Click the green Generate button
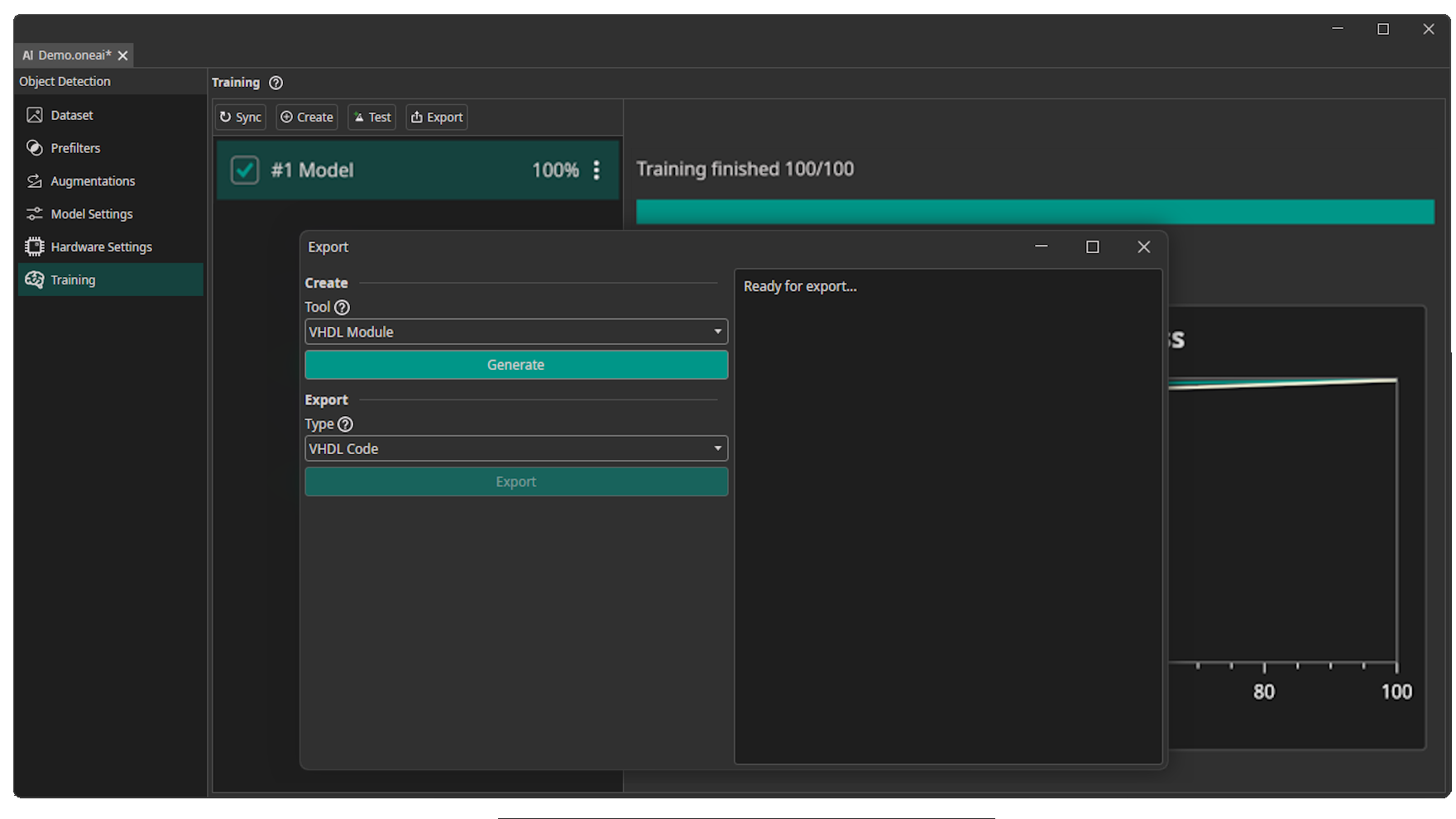This screenshot has height=819, width=1456. [x=516, y=365]
